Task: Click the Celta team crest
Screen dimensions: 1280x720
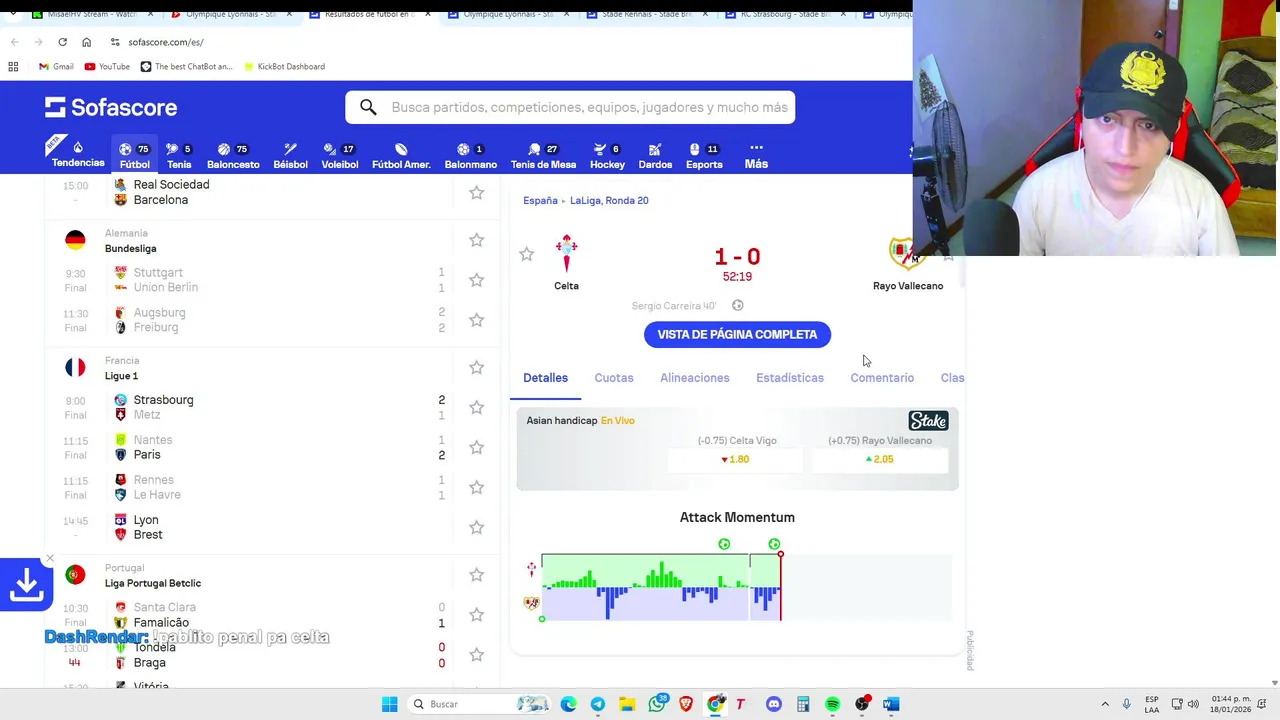Action: [566, 254]
